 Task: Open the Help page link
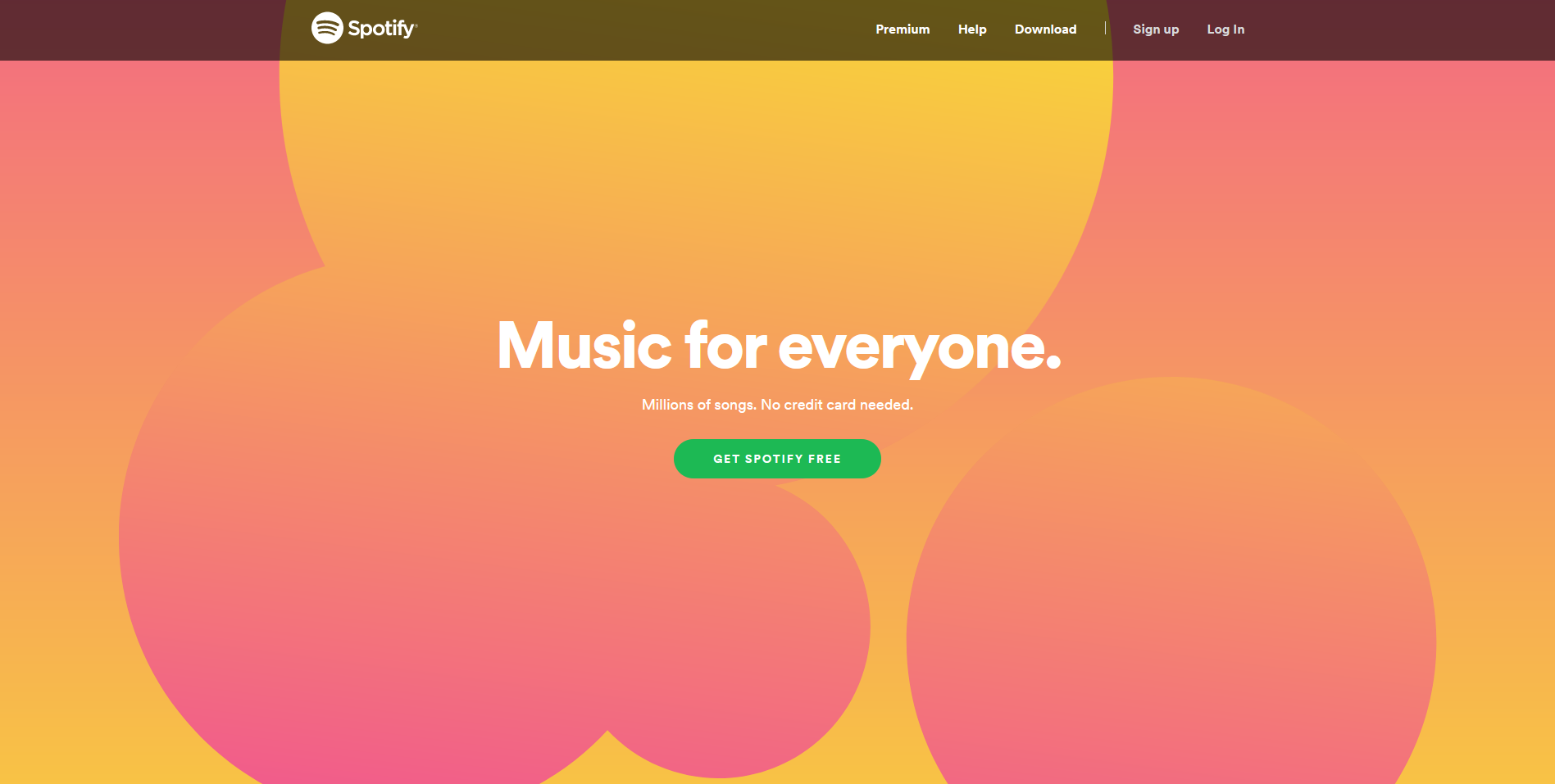point(972,29)
